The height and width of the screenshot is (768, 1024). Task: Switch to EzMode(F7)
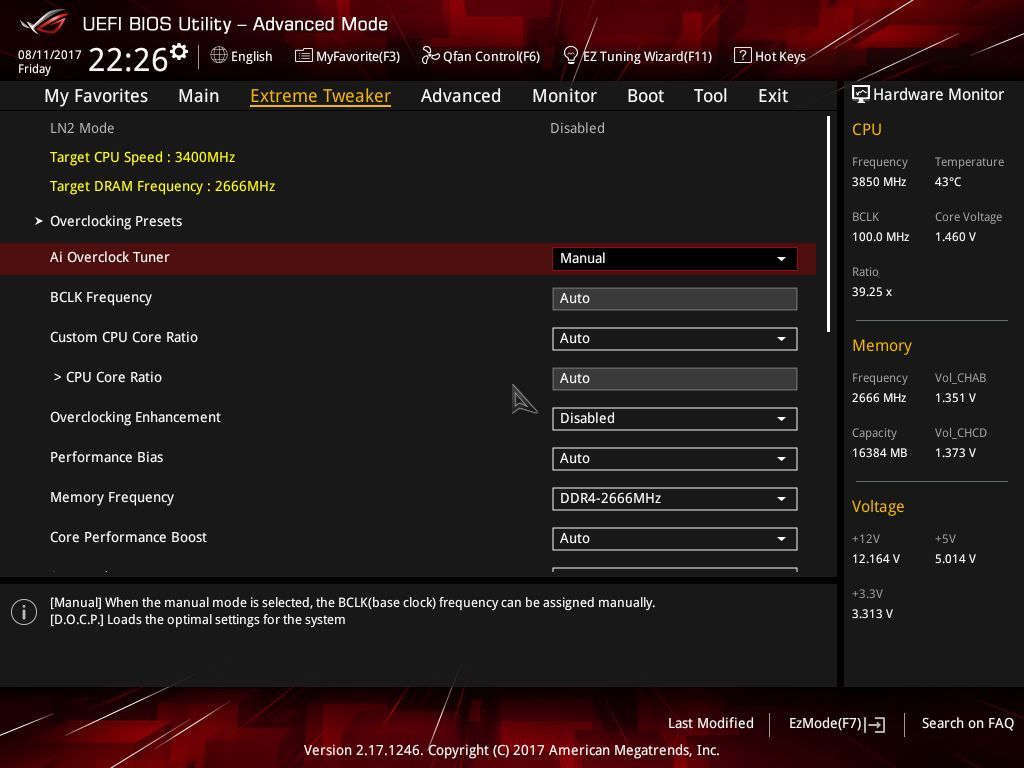pyautogui.click(x=837, y=724)
